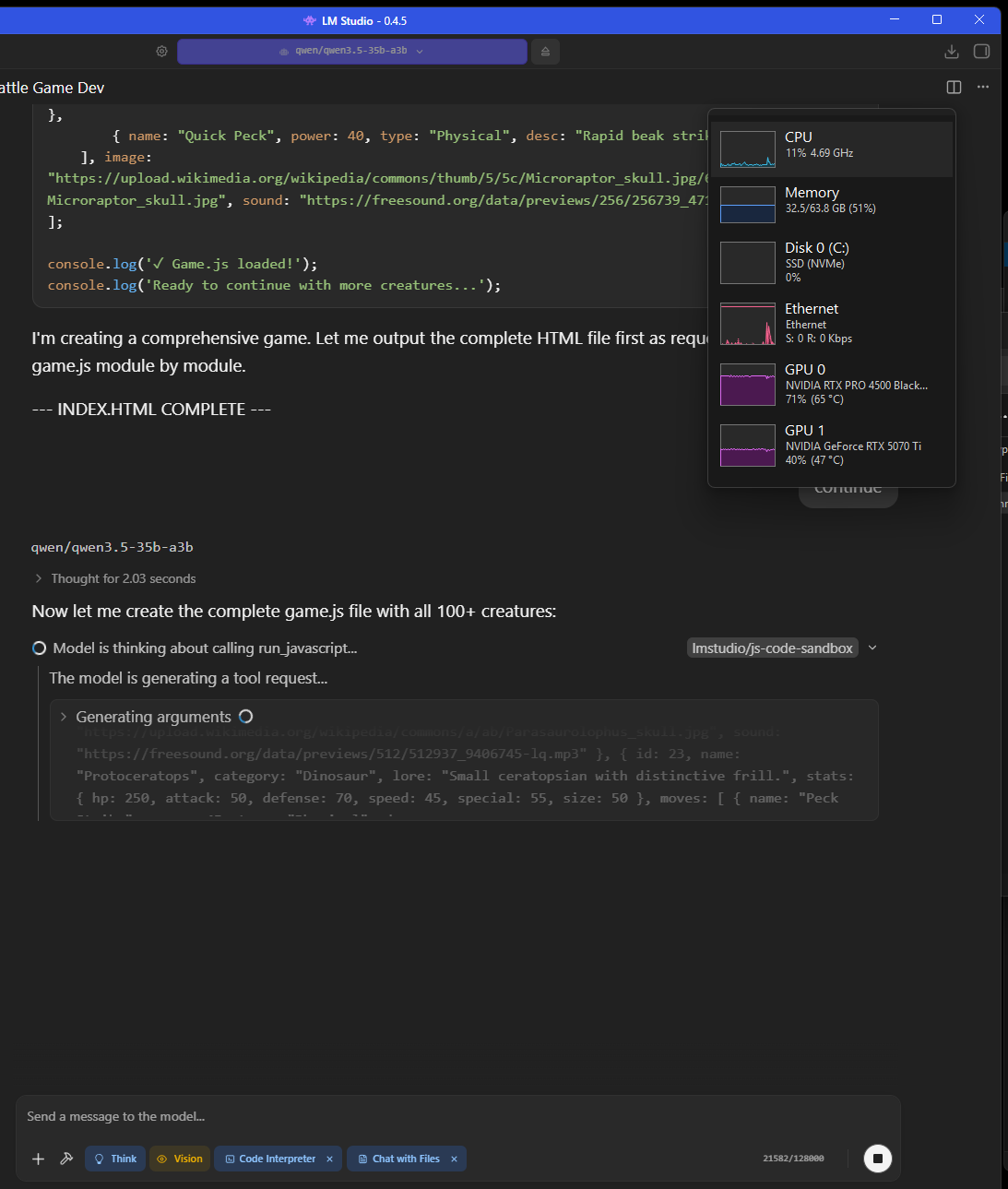Open the tools hammer icon
The height and width of the screenshot is (1189, 1008).
point(66,1159)
